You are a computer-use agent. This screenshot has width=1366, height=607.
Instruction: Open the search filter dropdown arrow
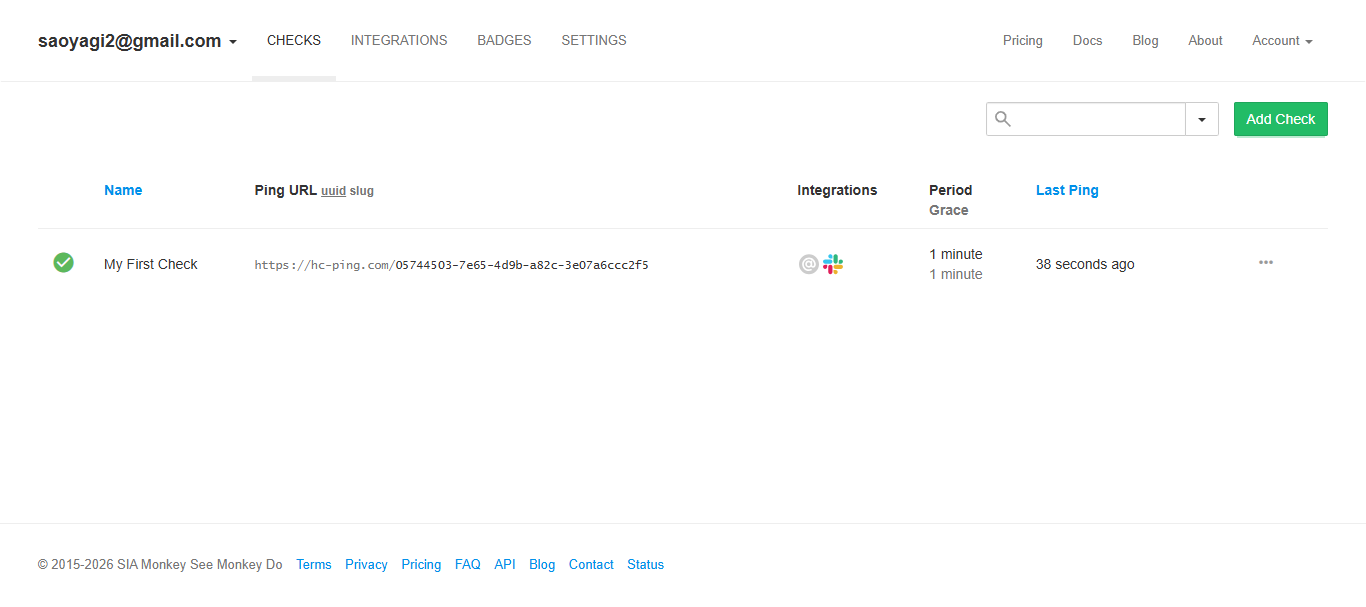coord(1202,119)
